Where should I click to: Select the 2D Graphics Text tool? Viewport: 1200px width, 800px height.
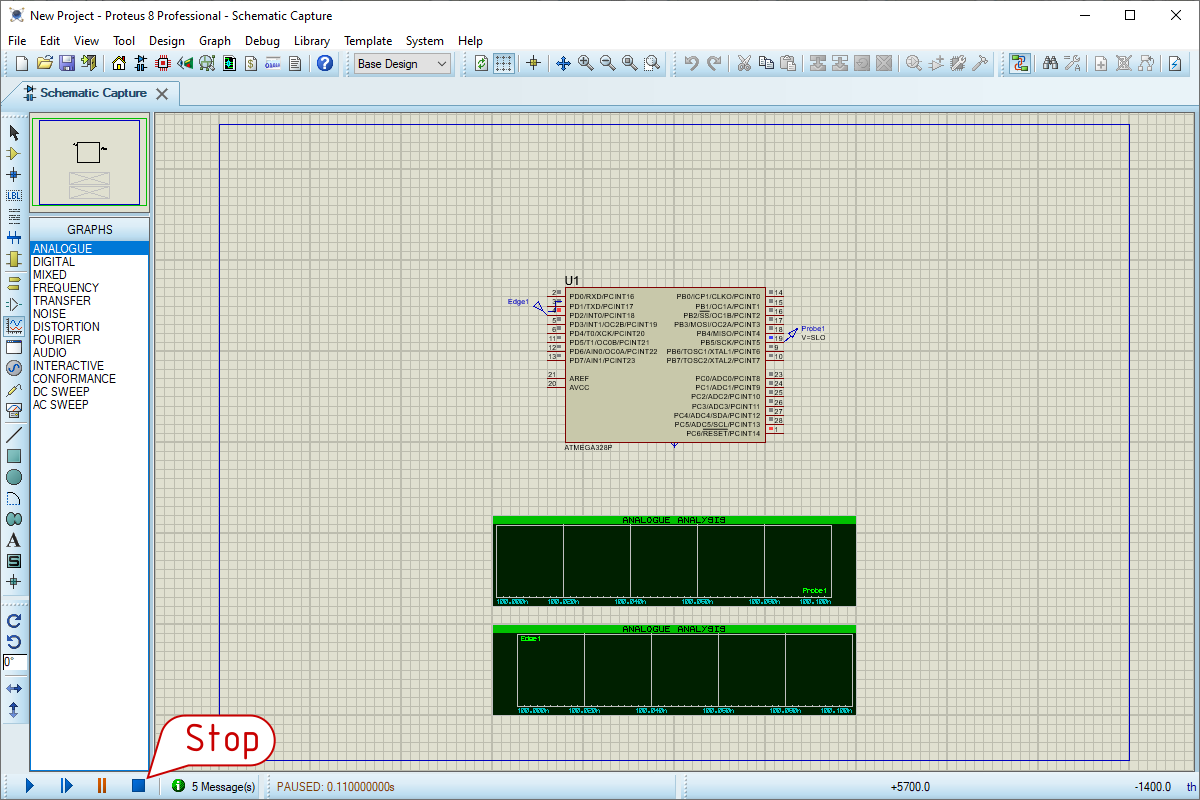pos(14,540)
